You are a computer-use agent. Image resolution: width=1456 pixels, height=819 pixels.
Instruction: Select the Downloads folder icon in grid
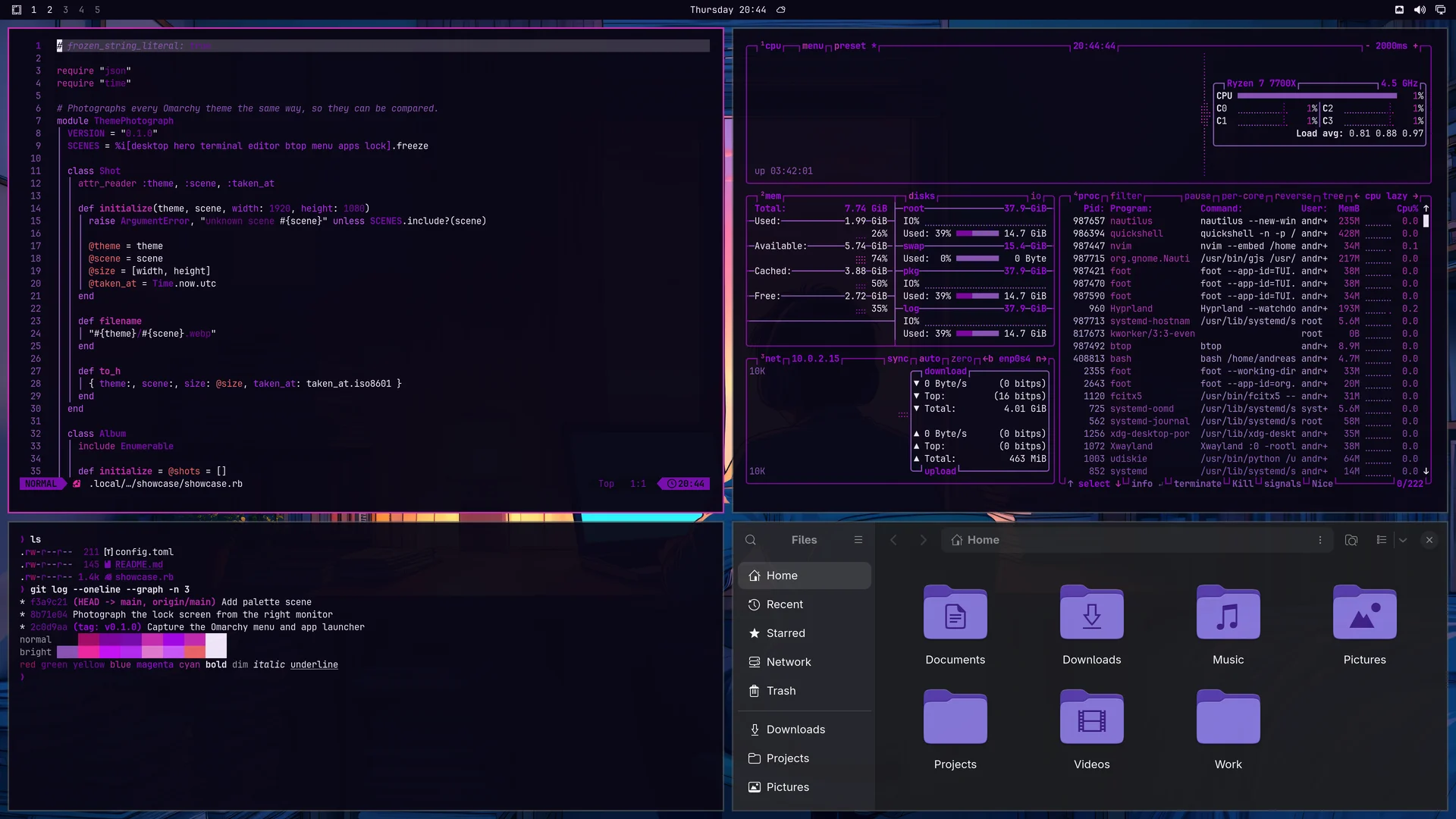(1092, 613)
